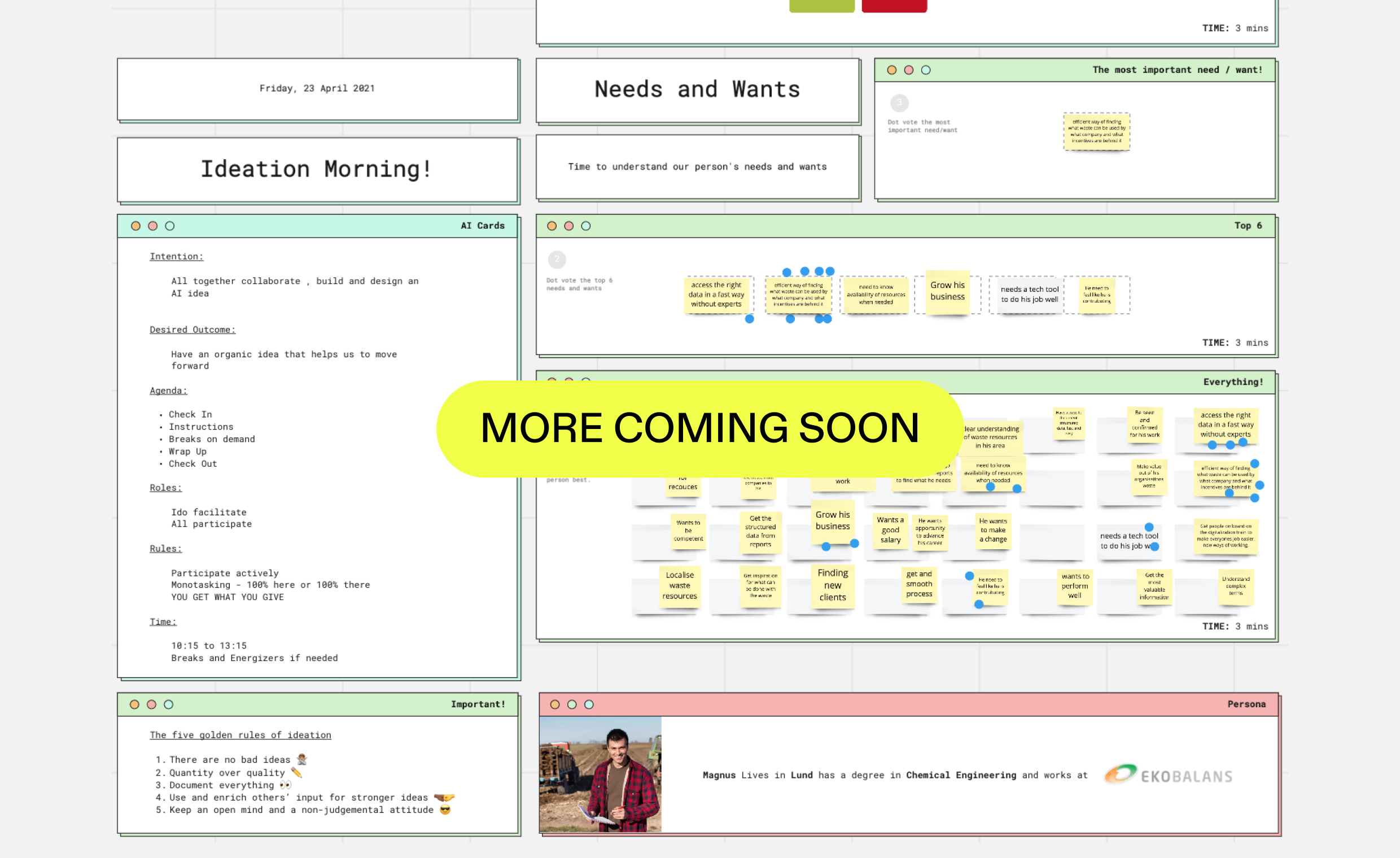The width and height of the screenshot is (1400, 858).
Task: Select the Finding new clients sticky note
Action: [833, 586]
